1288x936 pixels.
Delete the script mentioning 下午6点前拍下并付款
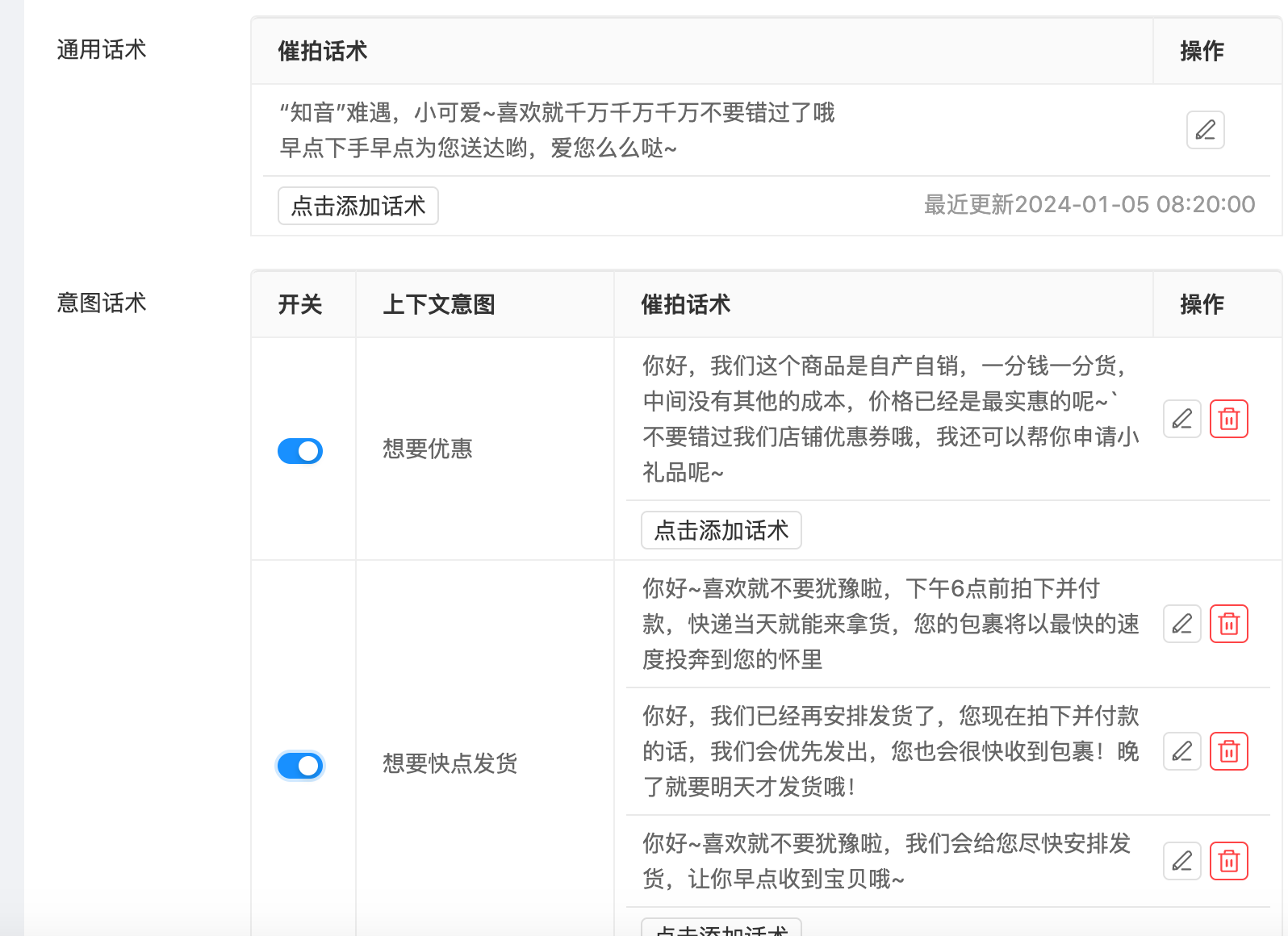[x=1228, y=624]
